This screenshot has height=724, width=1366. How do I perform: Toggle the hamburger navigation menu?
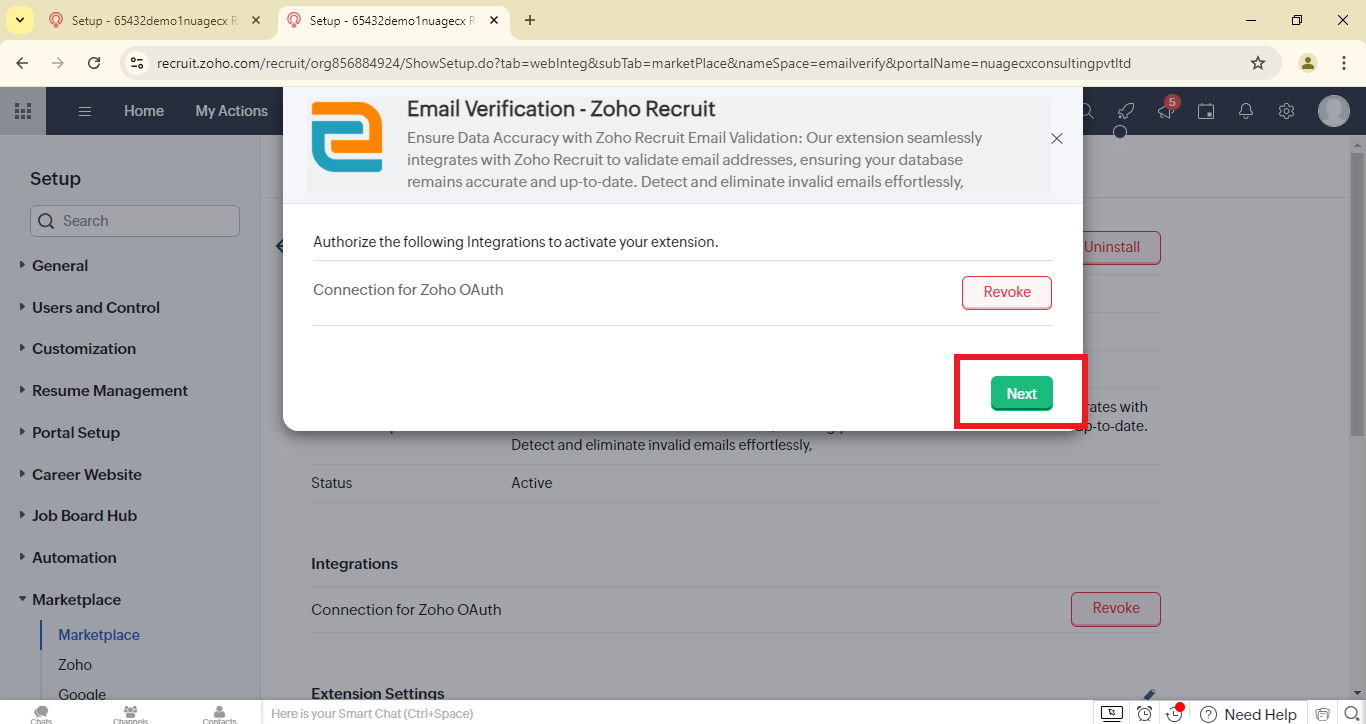click(85, 111)
